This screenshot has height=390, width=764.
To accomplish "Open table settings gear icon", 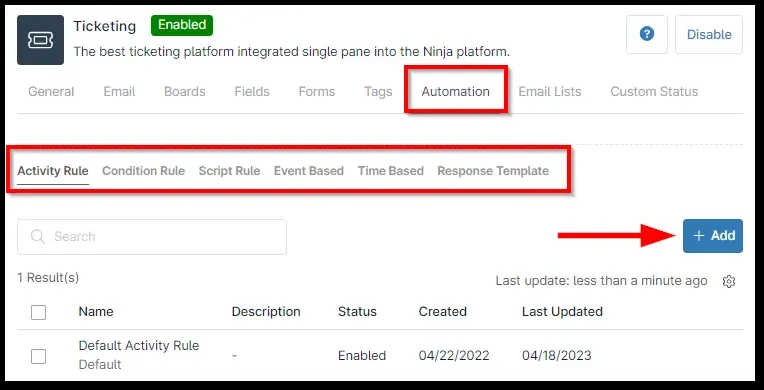I will pyautogui.click(x=728, y=281).
